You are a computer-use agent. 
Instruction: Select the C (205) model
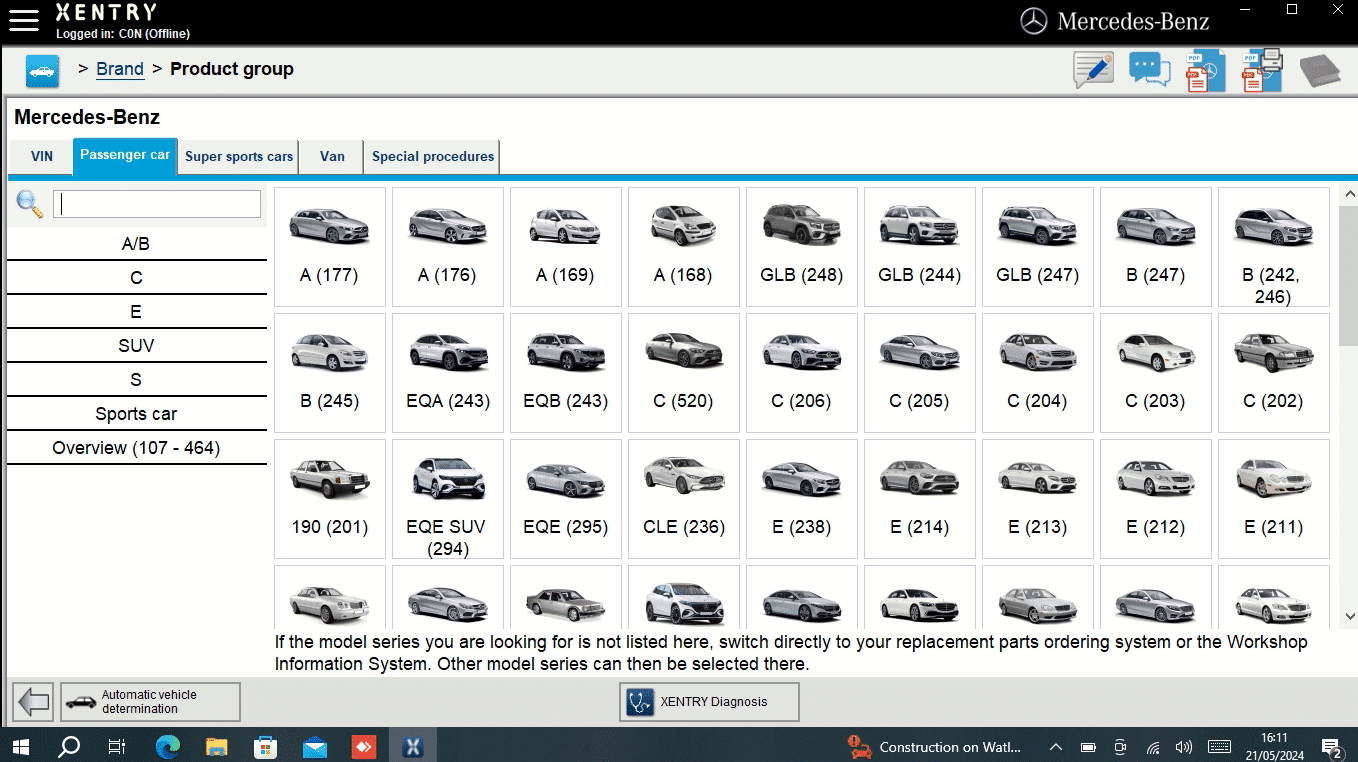(919, 373)
